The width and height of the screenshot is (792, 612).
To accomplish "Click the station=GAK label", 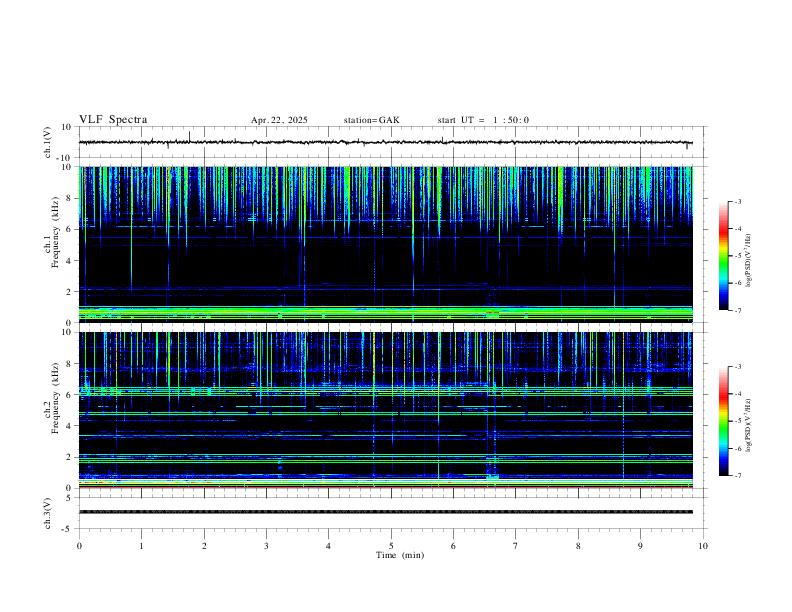I will click(371, 120).
